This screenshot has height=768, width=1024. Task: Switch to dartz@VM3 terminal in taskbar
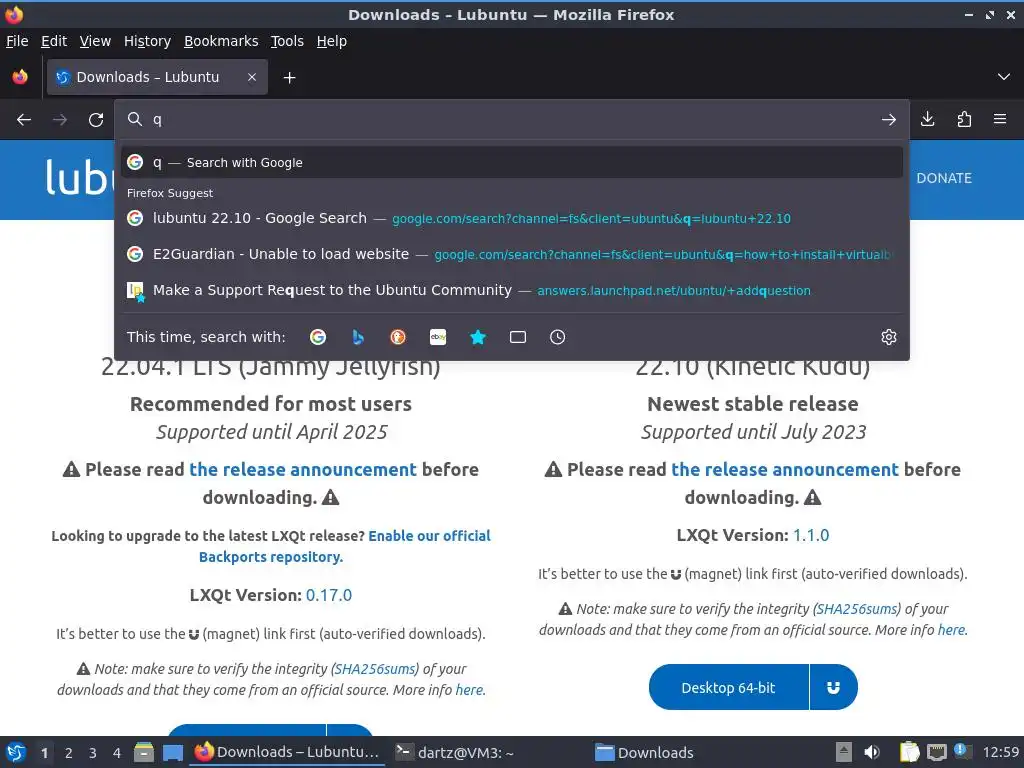pyautogui.click(x=455, y=752)
